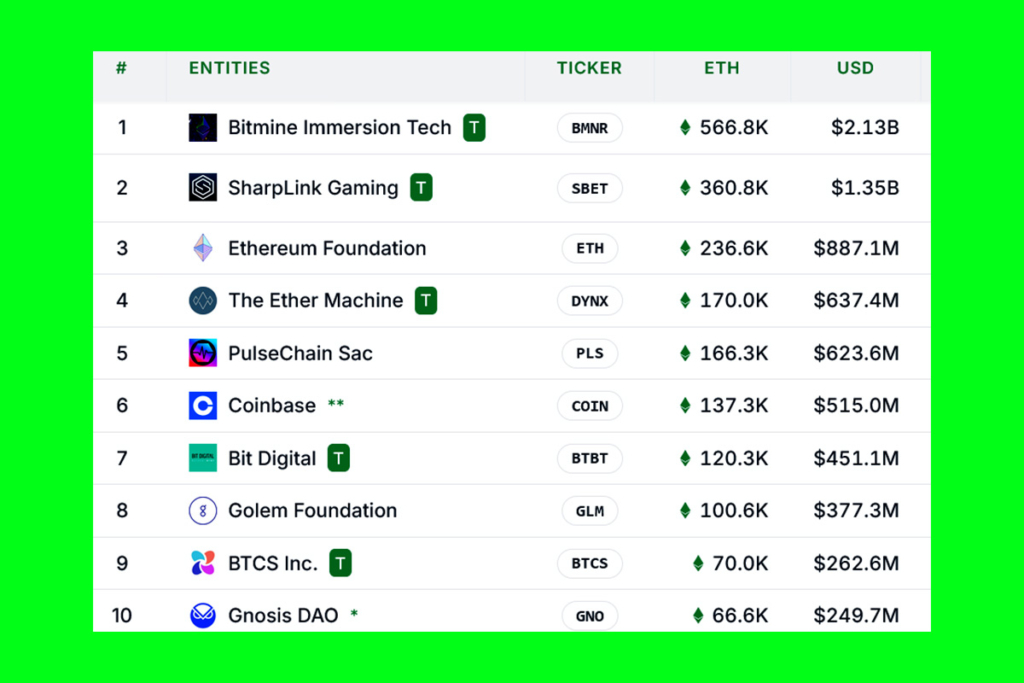Click the SharpLink Gaming logo icon

pyautogui.click(x=203, y=188)
